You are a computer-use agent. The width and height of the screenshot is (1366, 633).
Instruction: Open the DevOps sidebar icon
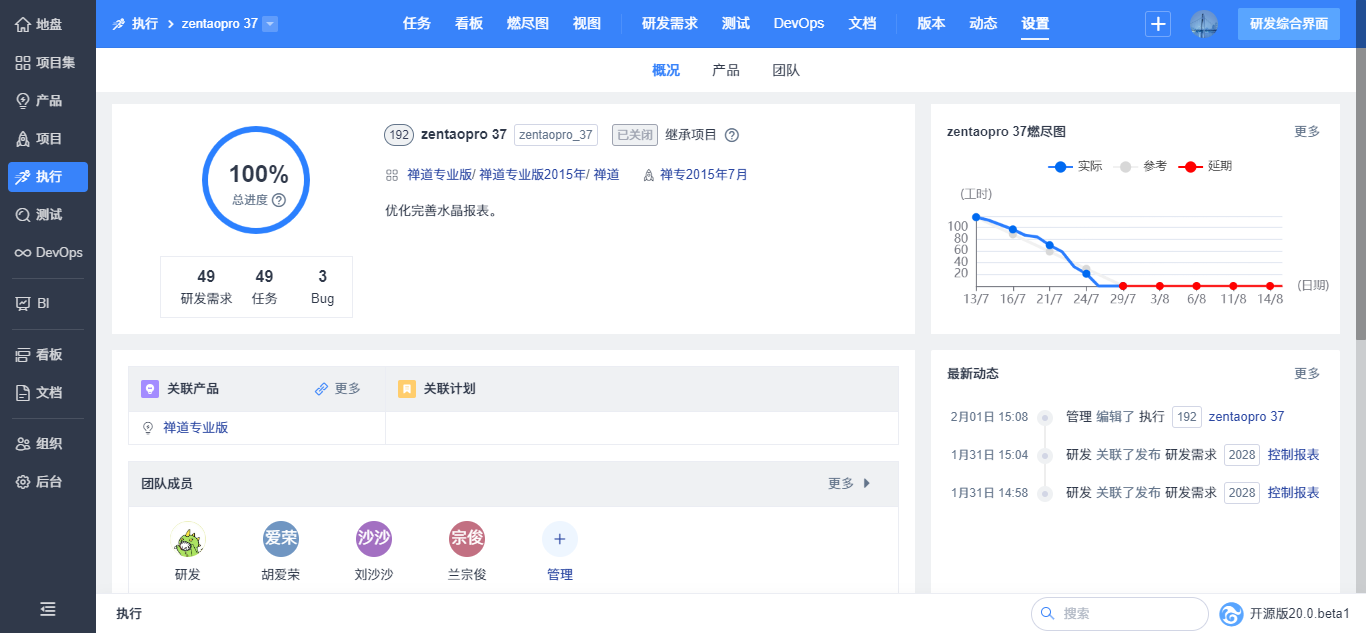point(22,253)
